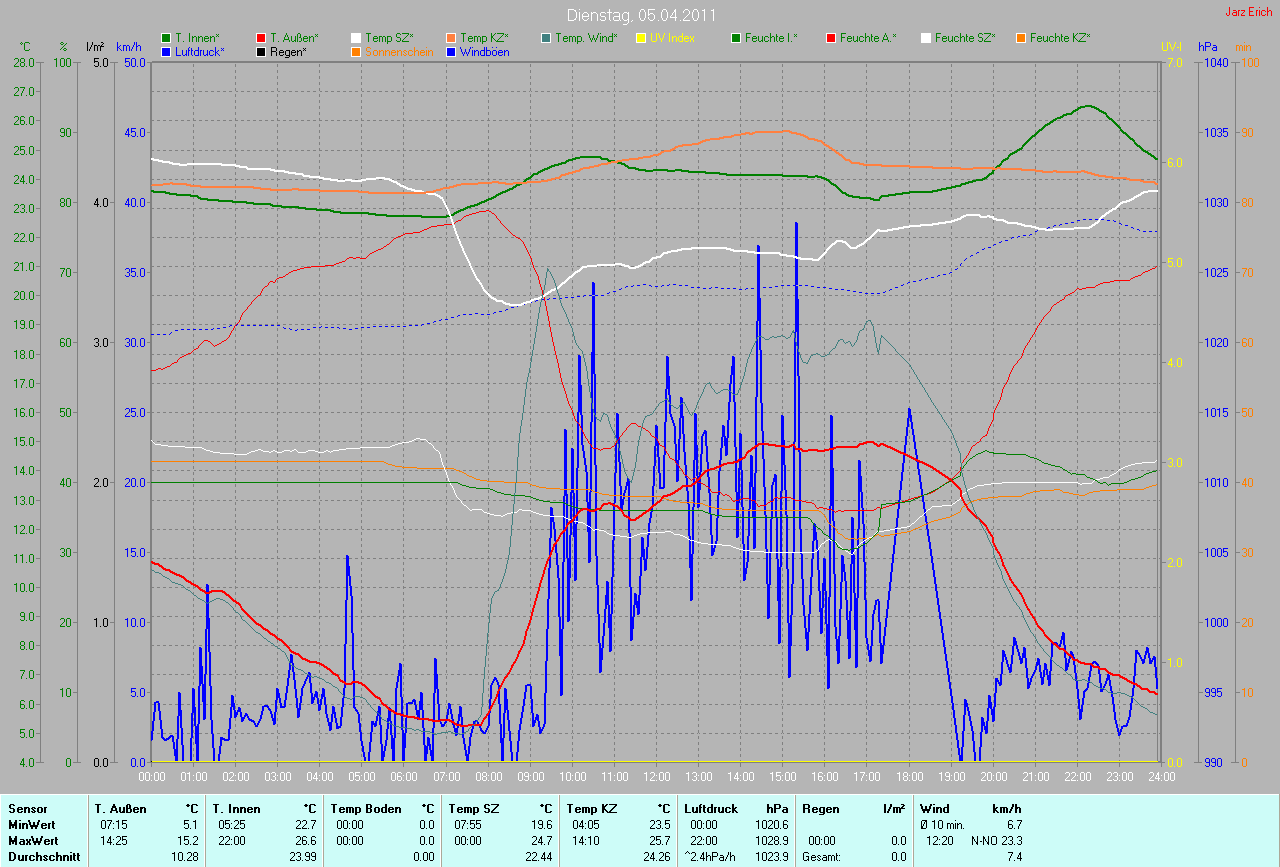Click the black Regen legend square
This screenshot has width=1280, height=867.
tap(262, 51)
